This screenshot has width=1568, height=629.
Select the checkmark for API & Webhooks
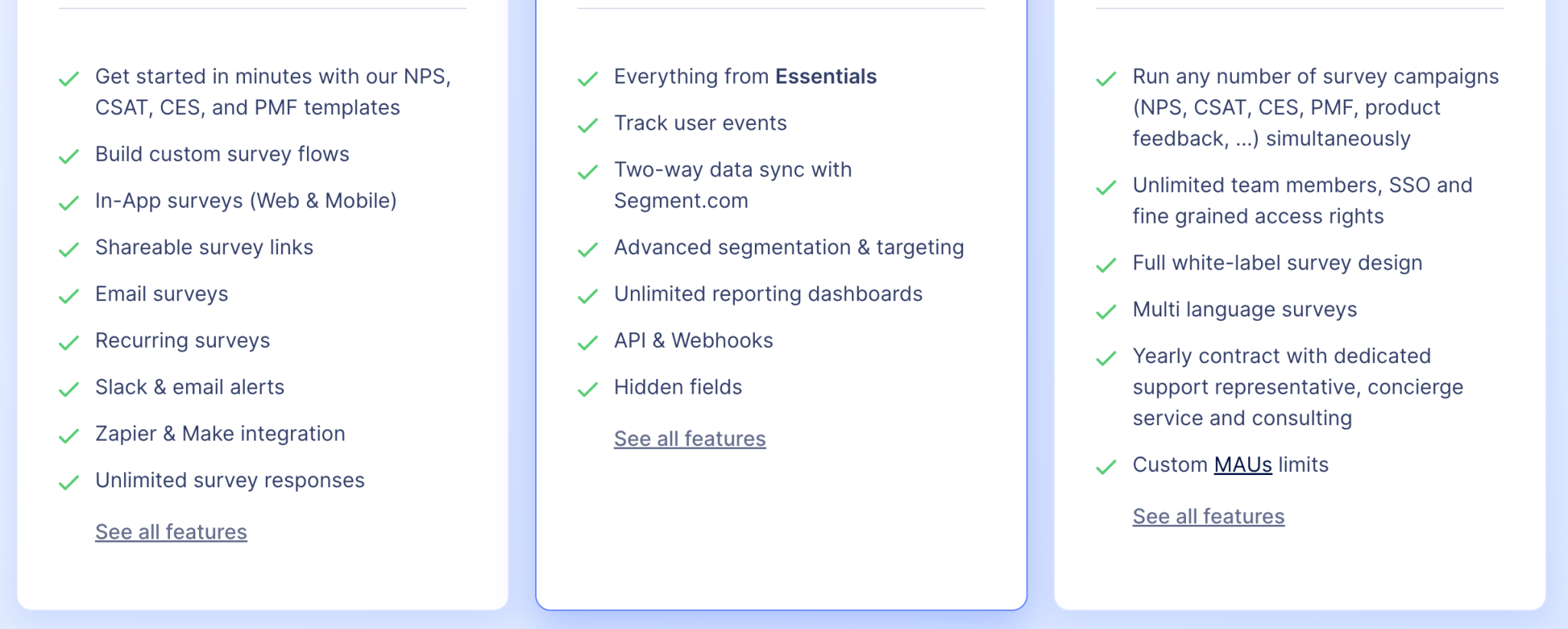pos(588,341)
